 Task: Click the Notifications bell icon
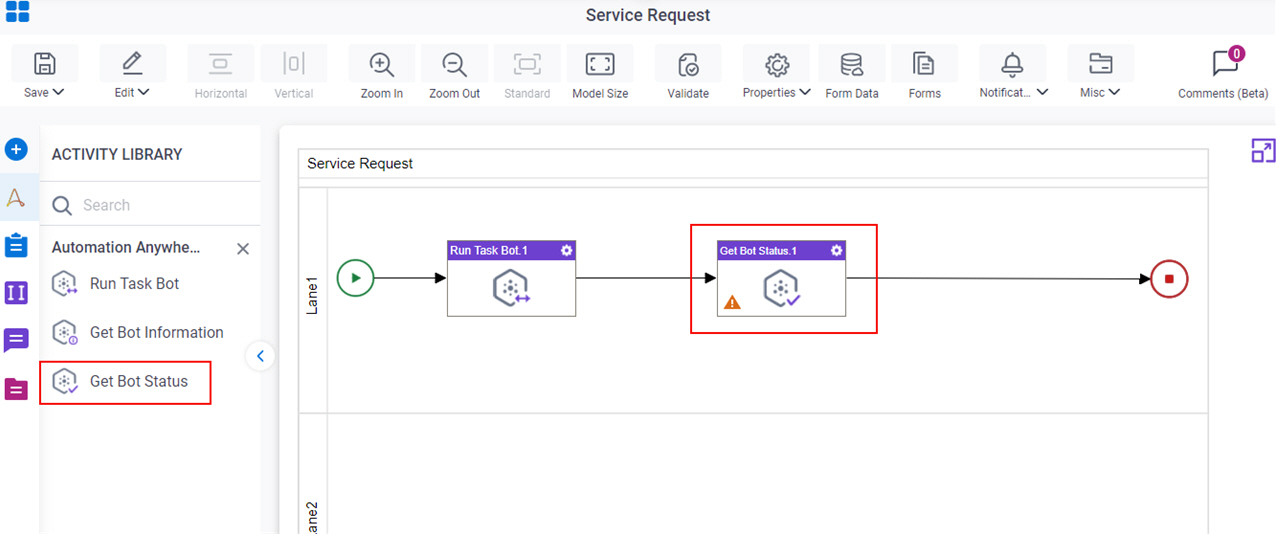click(x=1013, y=65)
